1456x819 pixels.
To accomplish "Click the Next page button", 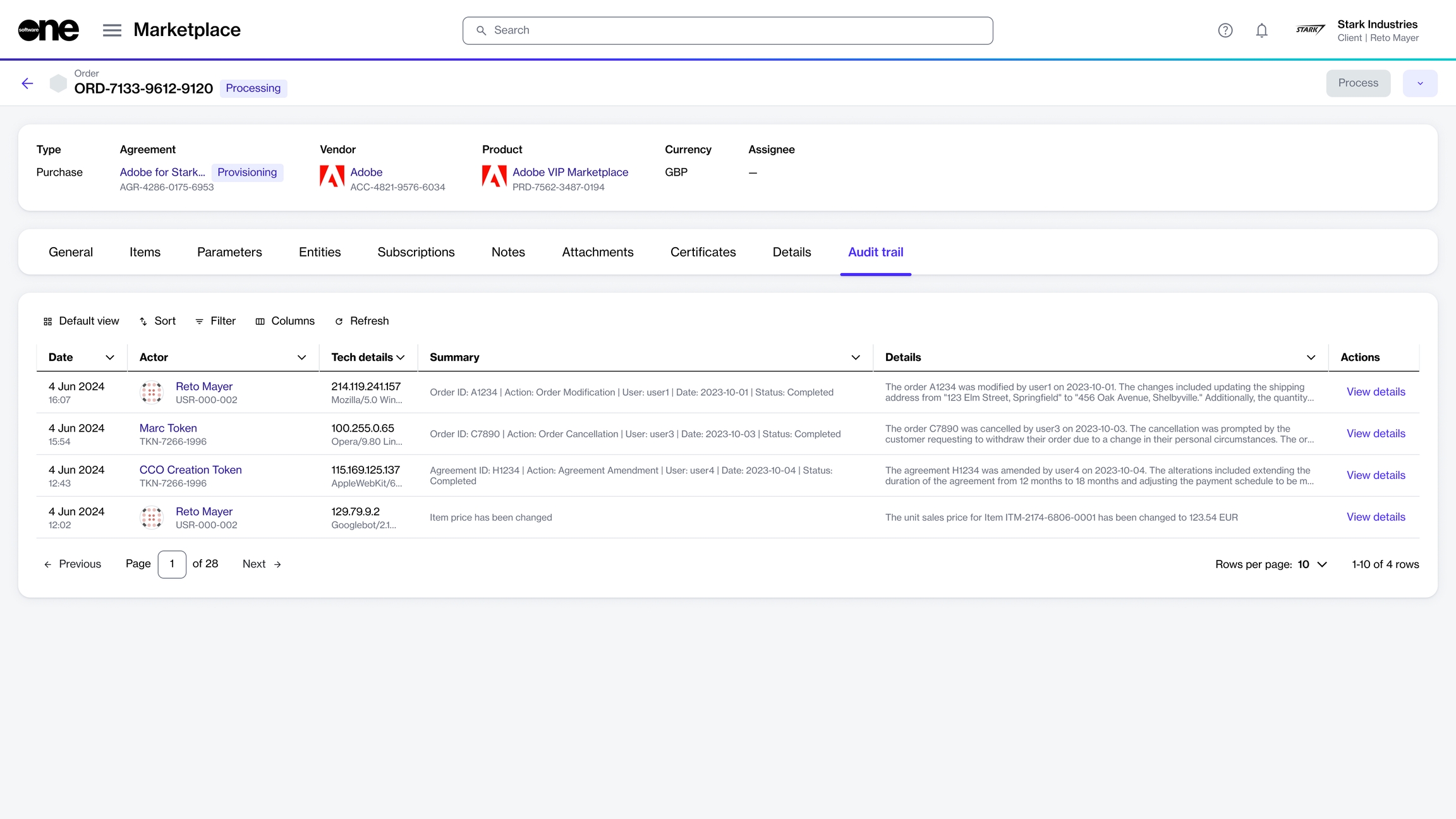I will click(262, 564).
